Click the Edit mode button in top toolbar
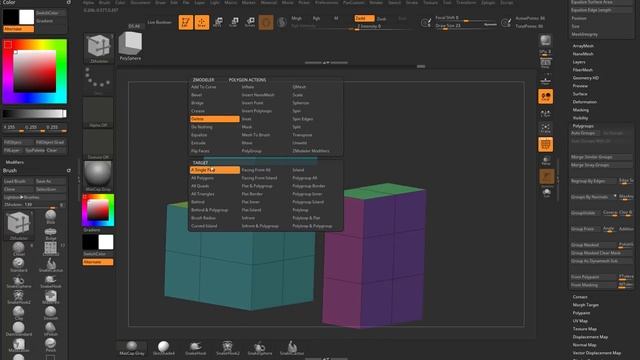This screenshot has height=360, width=640. click(x=186, y=22)
